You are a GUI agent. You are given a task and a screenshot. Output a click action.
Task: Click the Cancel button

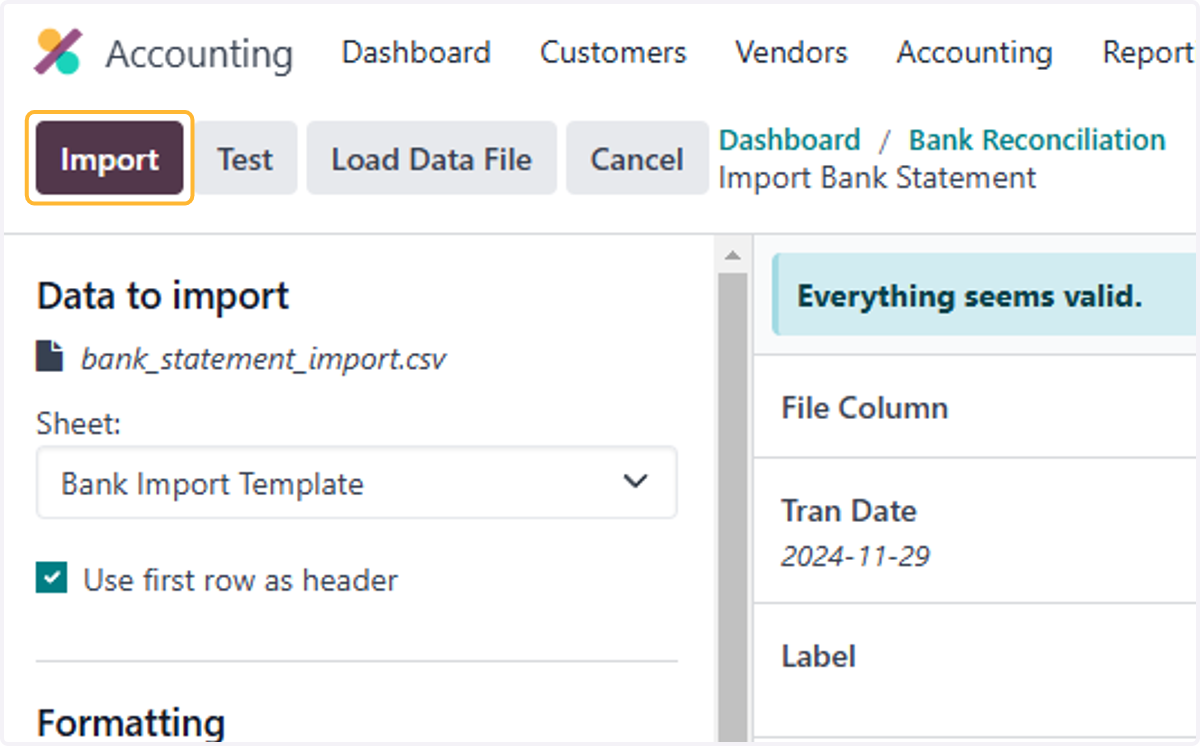click(637, 159)
